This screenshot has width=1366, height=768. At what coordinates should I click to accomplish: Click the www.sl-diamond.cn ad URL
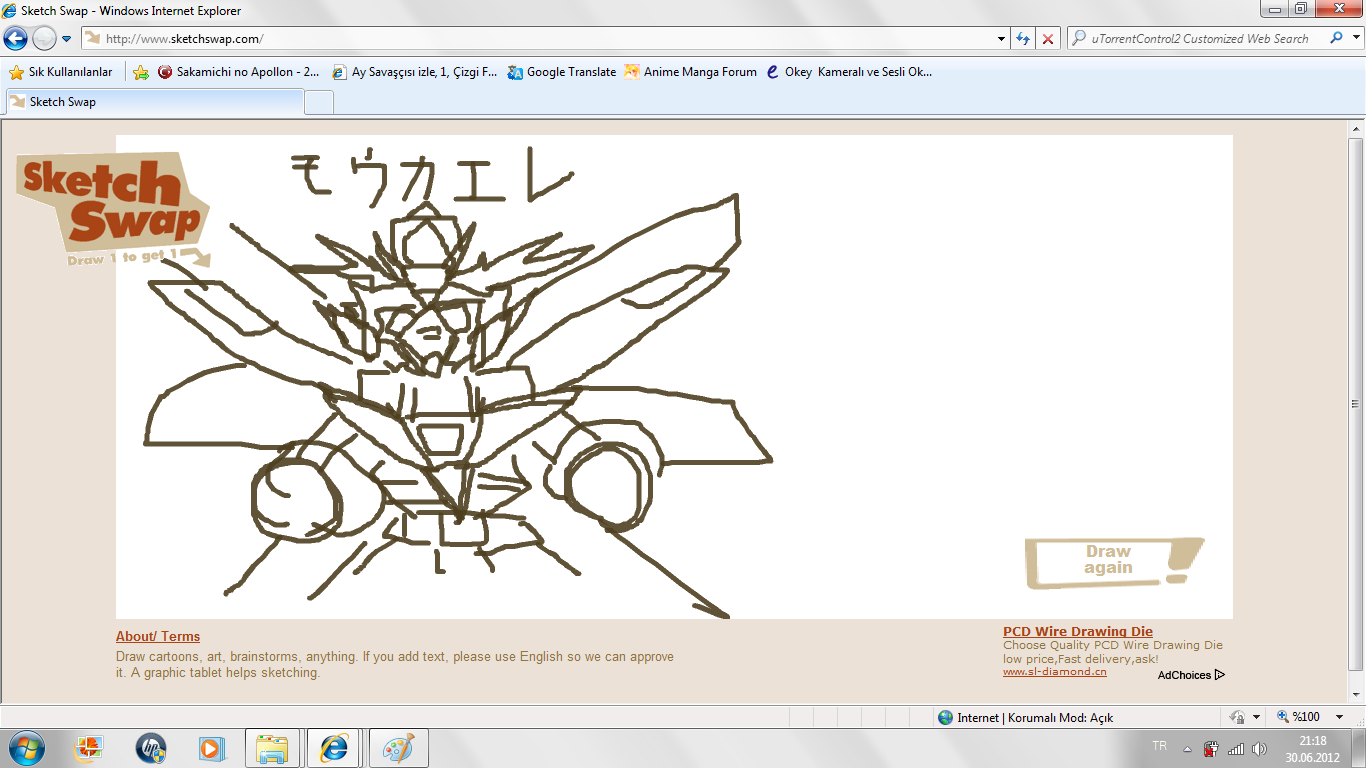[1055, 672]
